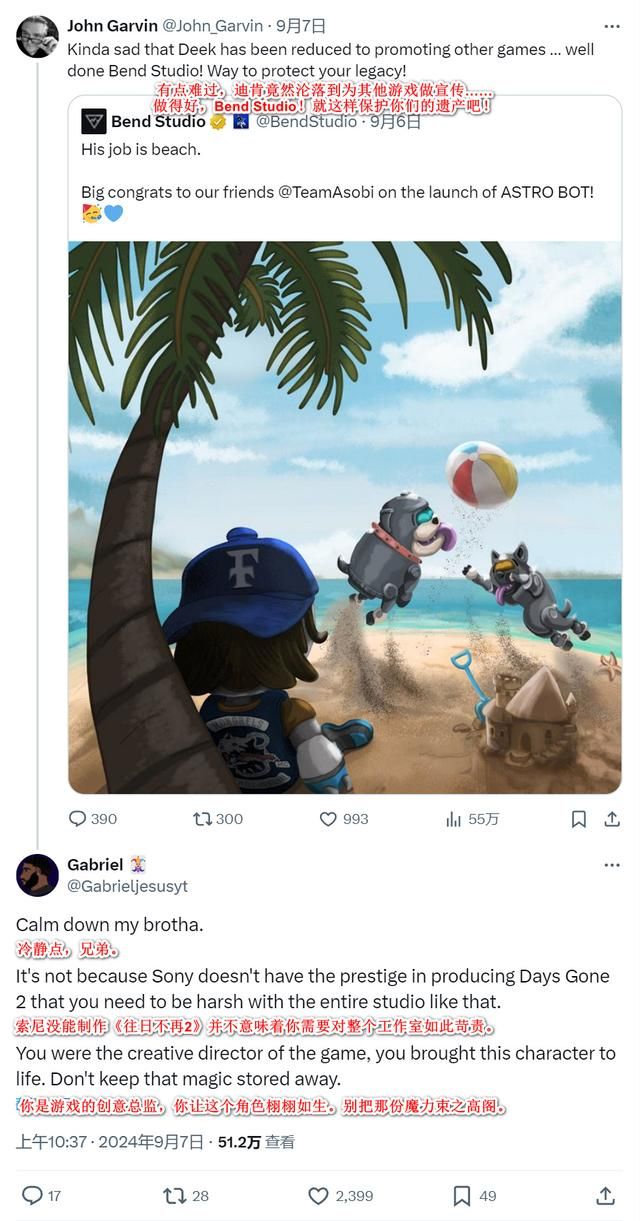Open John Garvin's profile avatar
The width and height of the screenshot is (640, 1221).
[37, 36]
